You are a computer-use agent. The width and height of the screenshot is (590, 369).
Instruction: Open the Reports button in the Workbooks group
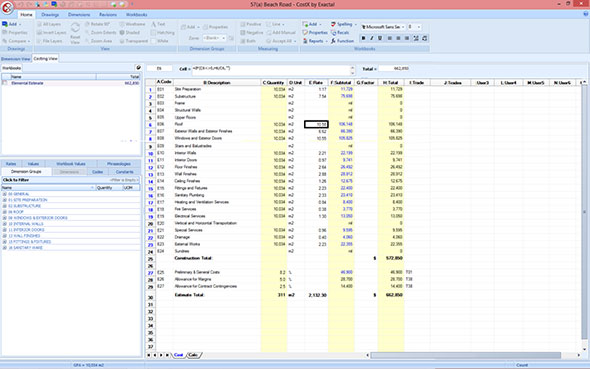pos(315,41)
